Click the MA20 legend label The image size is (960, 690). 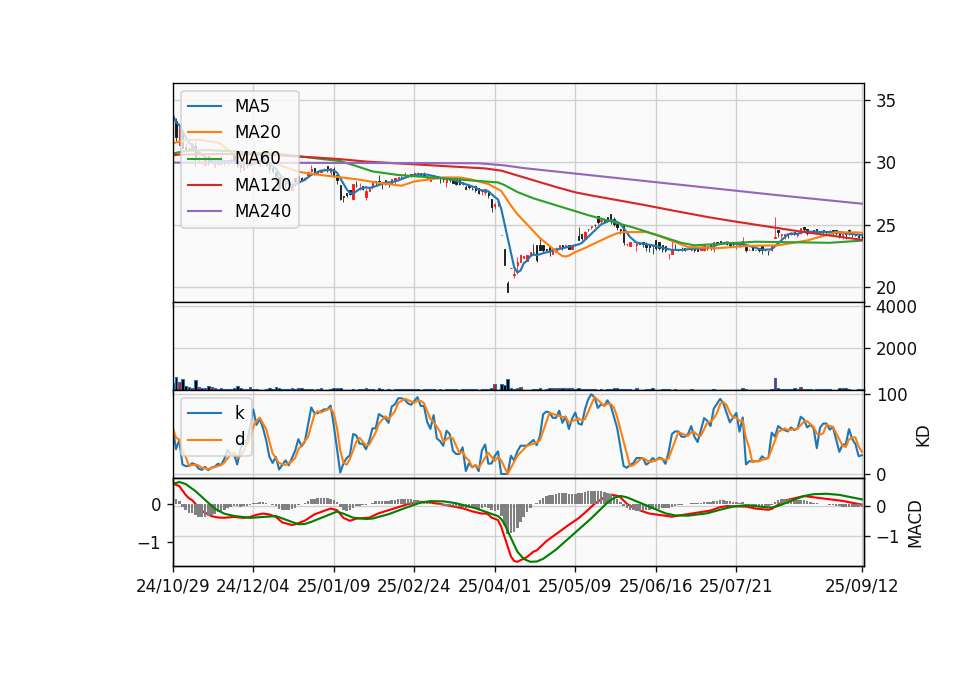[258, 132]
